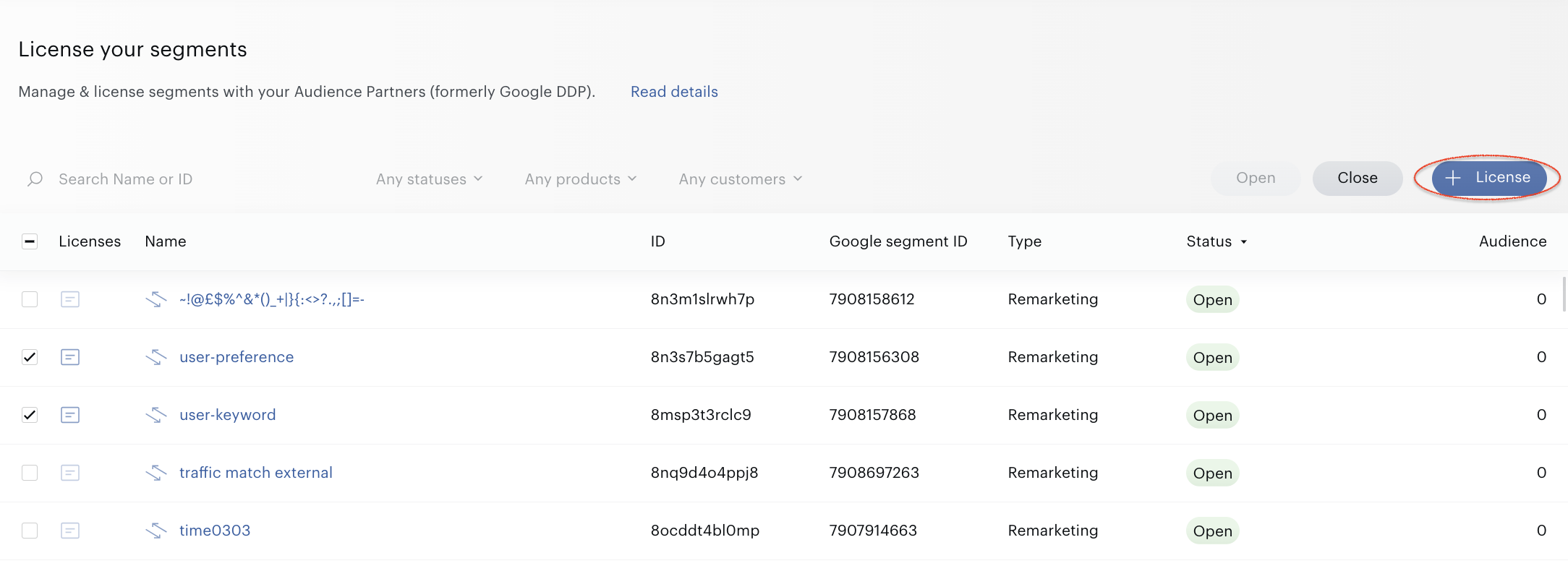Open the Any products filter dropdown
This screenshot has height=566, width=1568.
point(581,179)
